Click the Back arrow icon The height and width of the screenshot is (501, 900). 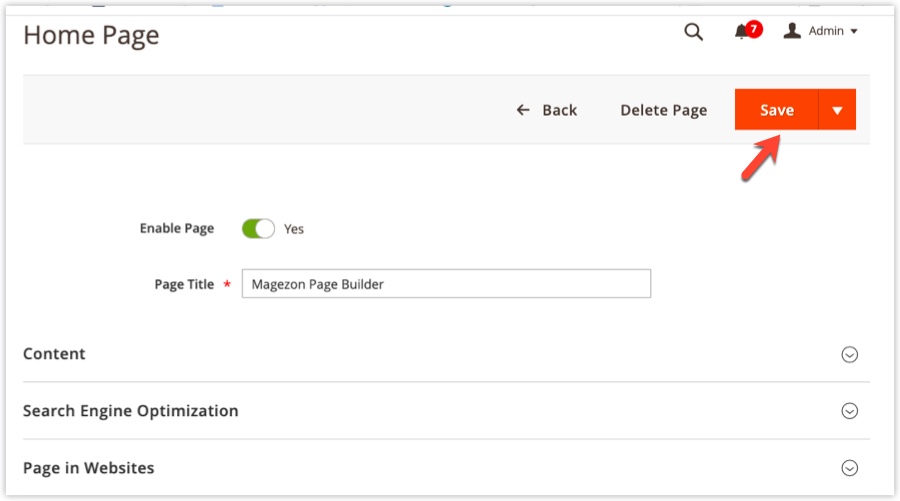point(523,110)
